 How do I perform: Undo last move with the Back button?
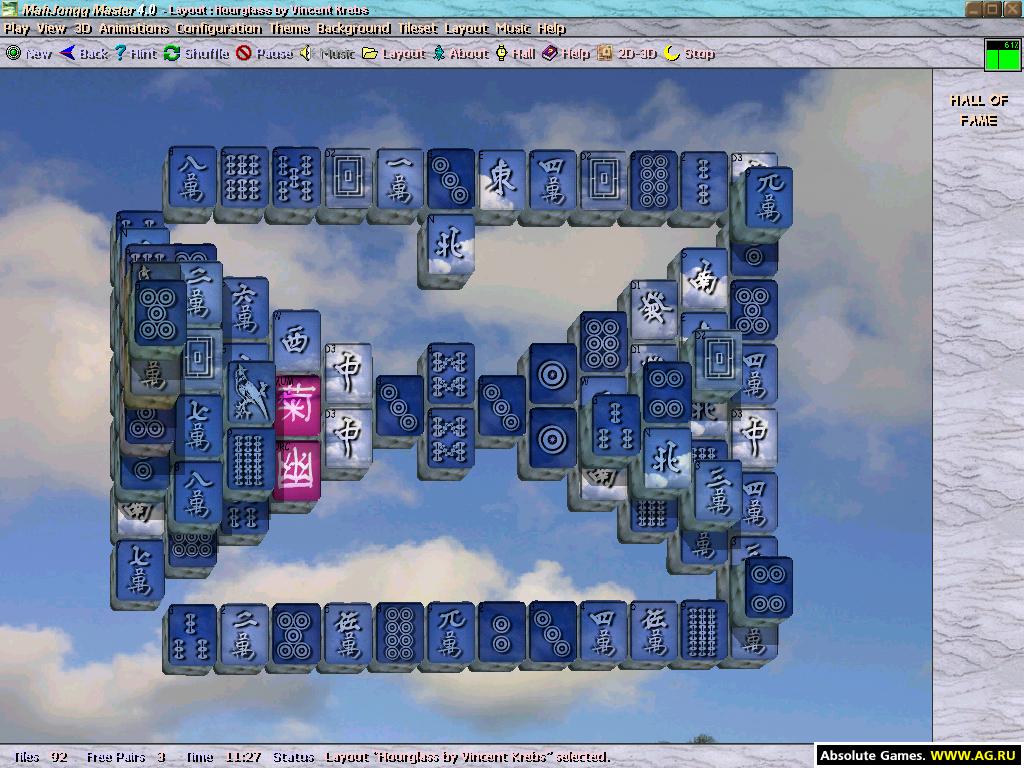[x=84, y=54]
